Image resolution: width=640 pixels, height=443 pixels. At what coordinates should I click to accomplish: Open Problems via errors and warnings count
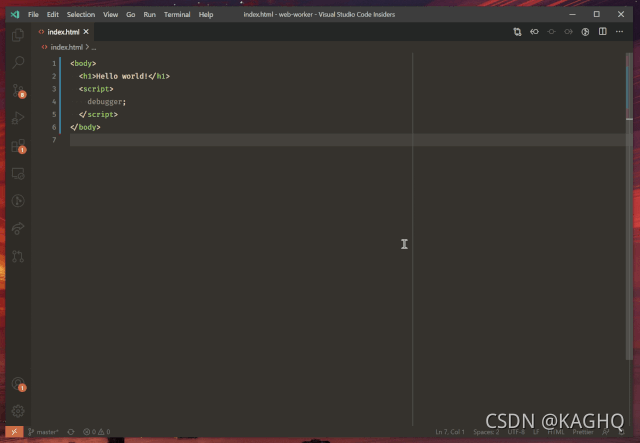tap(97, 432)
